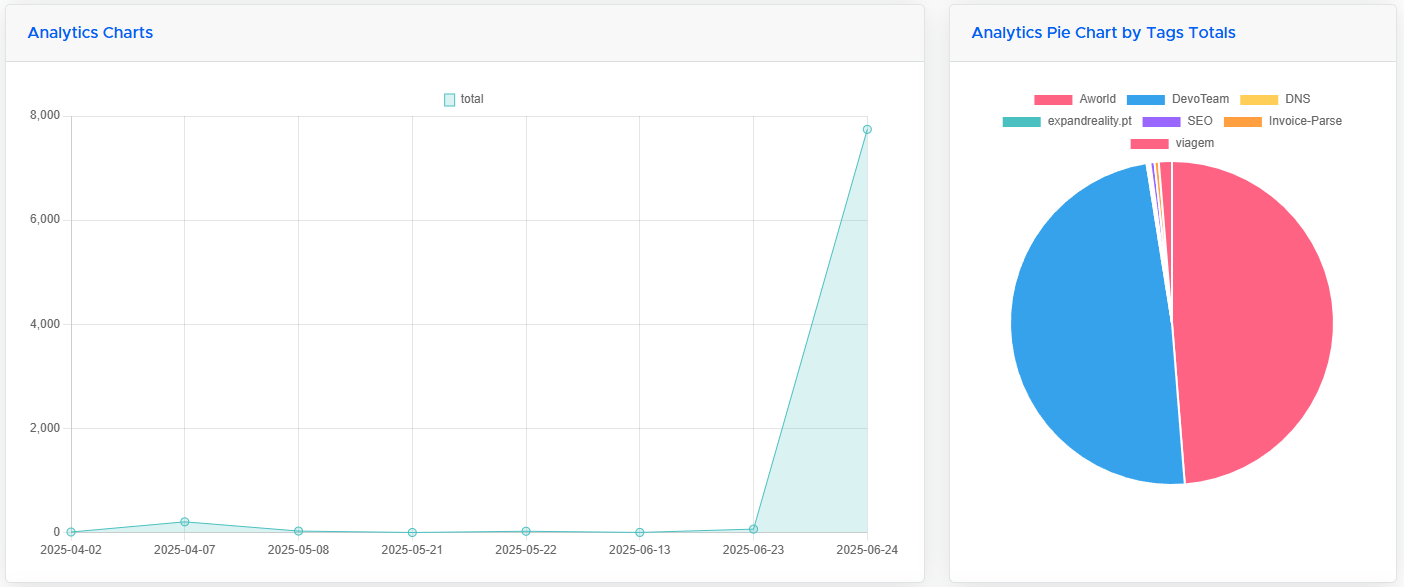Toggle viagem legend entry
The height and width of the screenshot is (587, 1404).
click(x=1172, y=143)
